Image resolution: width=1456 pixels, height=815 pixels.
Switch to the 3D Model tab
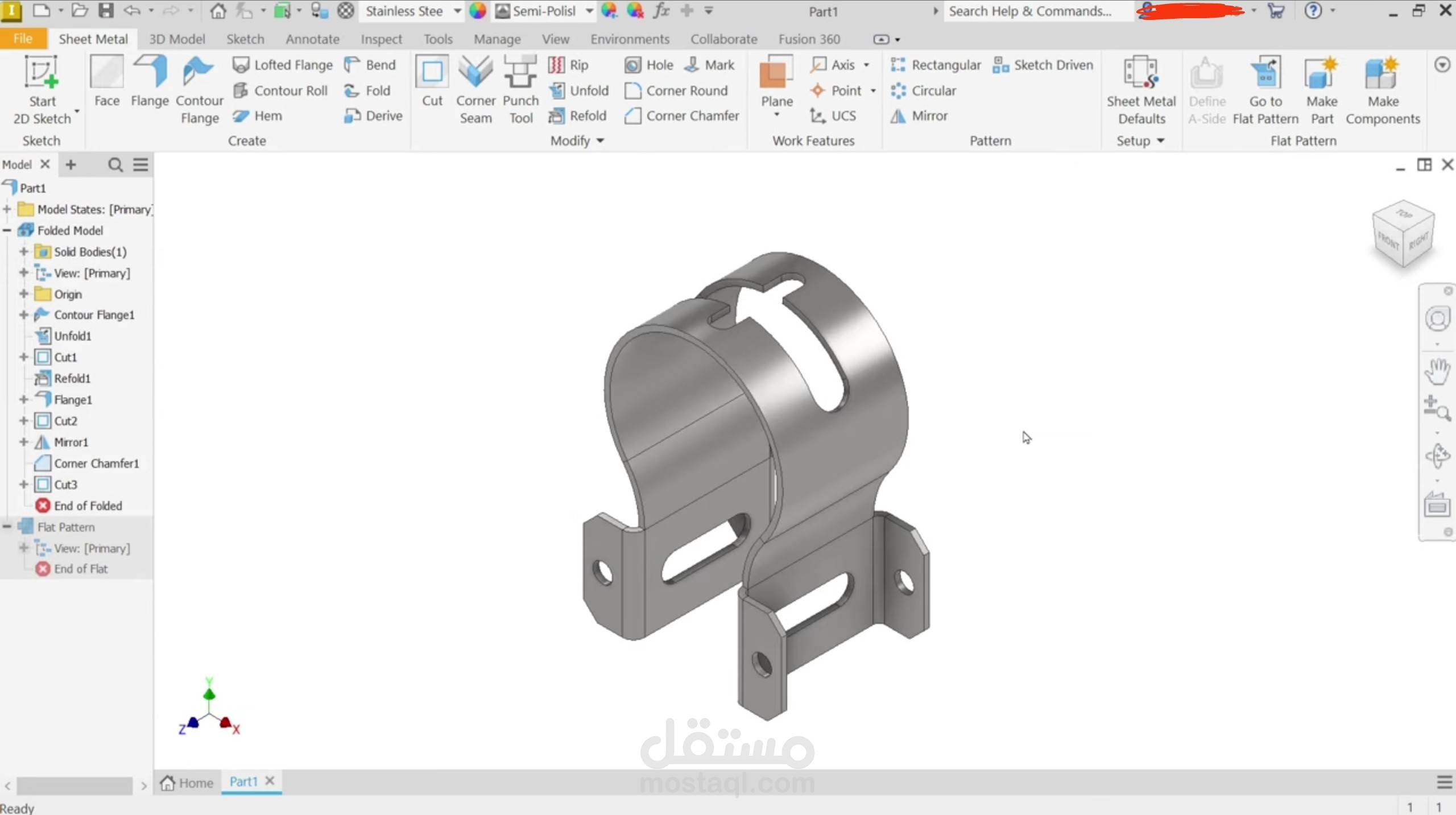pyautogui.click(x=177, y=39)
